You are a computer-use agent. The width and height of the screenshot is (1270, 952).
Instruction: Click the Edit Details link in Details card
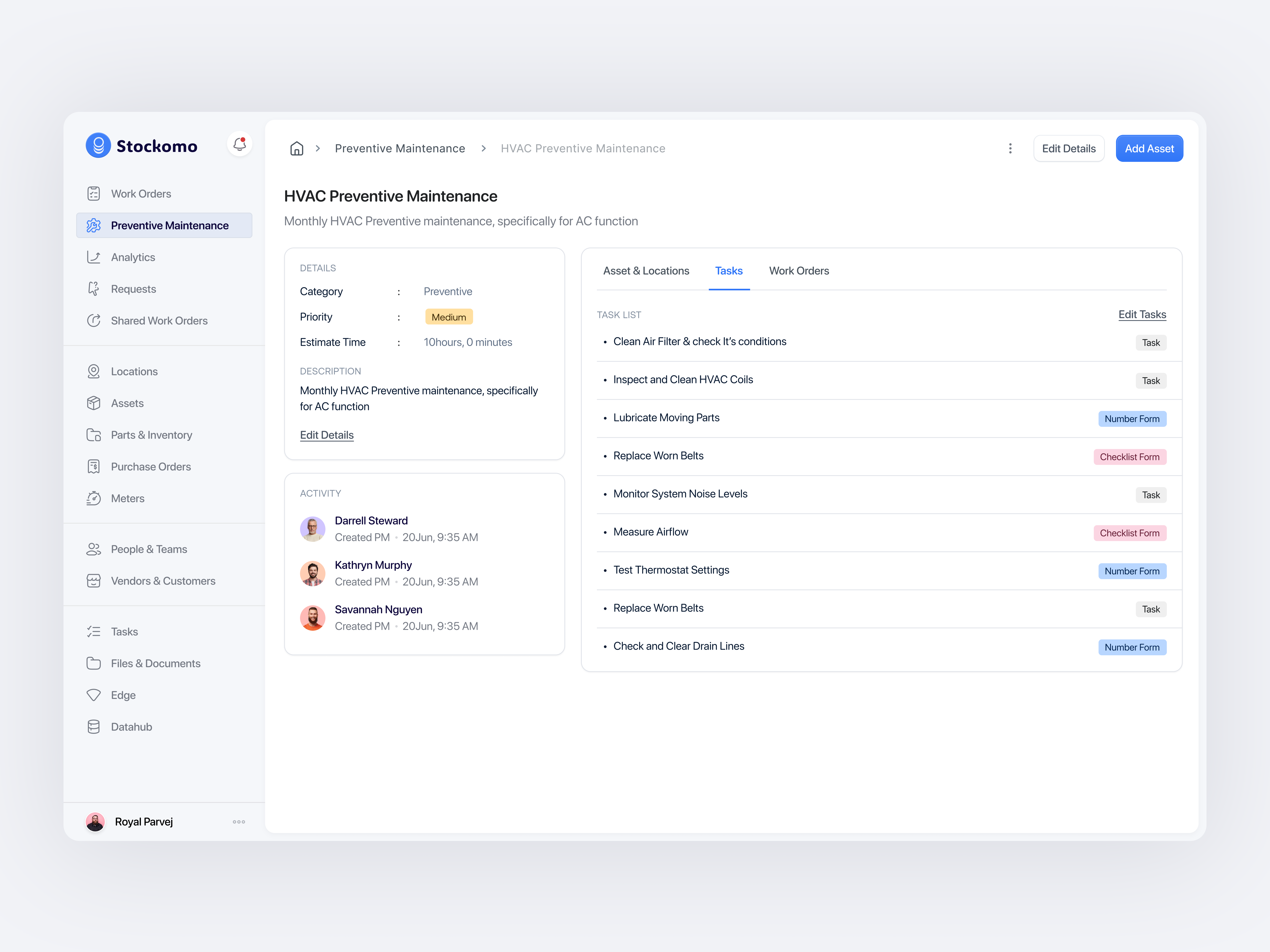coord(327,435)
